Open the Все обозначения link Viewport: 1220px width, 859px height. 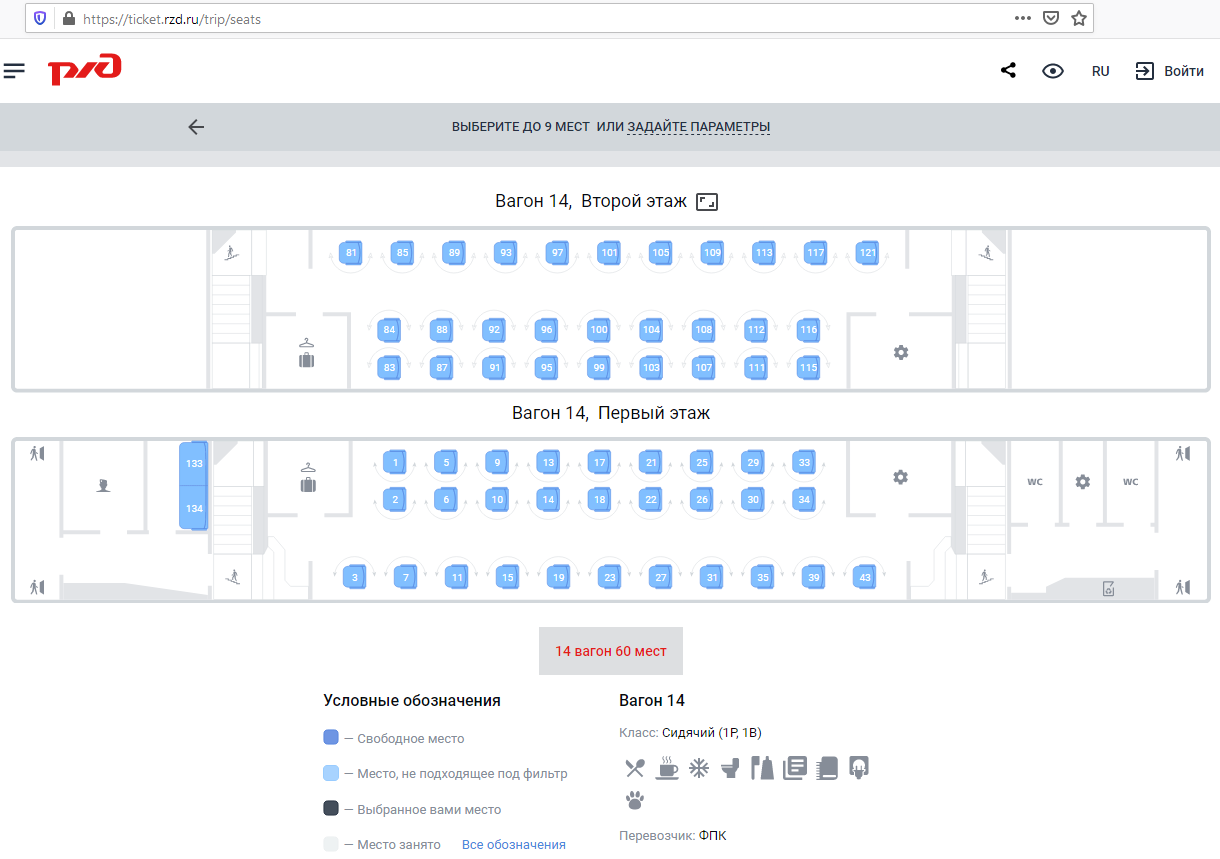(513, 845)
